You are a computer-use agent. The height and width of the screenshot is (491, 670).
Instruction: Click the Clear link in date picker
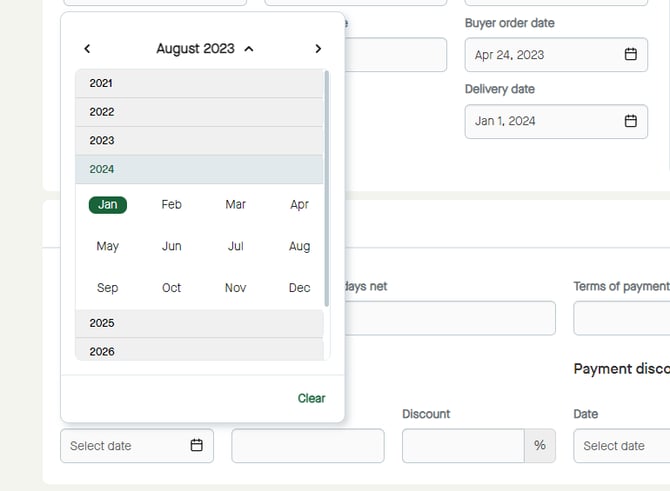(x=311, y=398)
